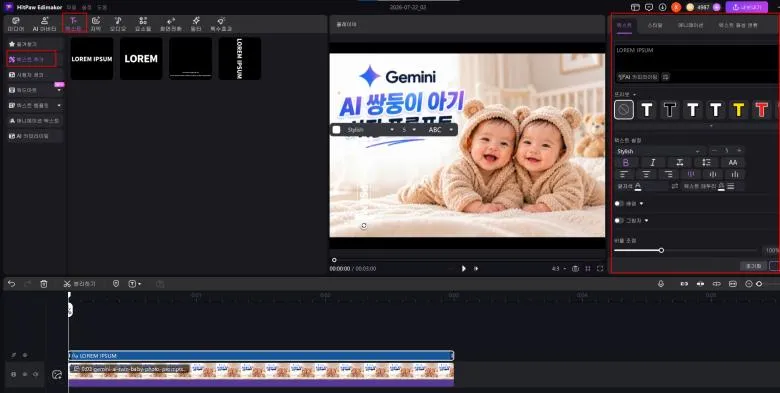Open the ABC case dropdown on preview
Image resolution: width=780 pixels, height=393 pixels.
click(440, 129)
